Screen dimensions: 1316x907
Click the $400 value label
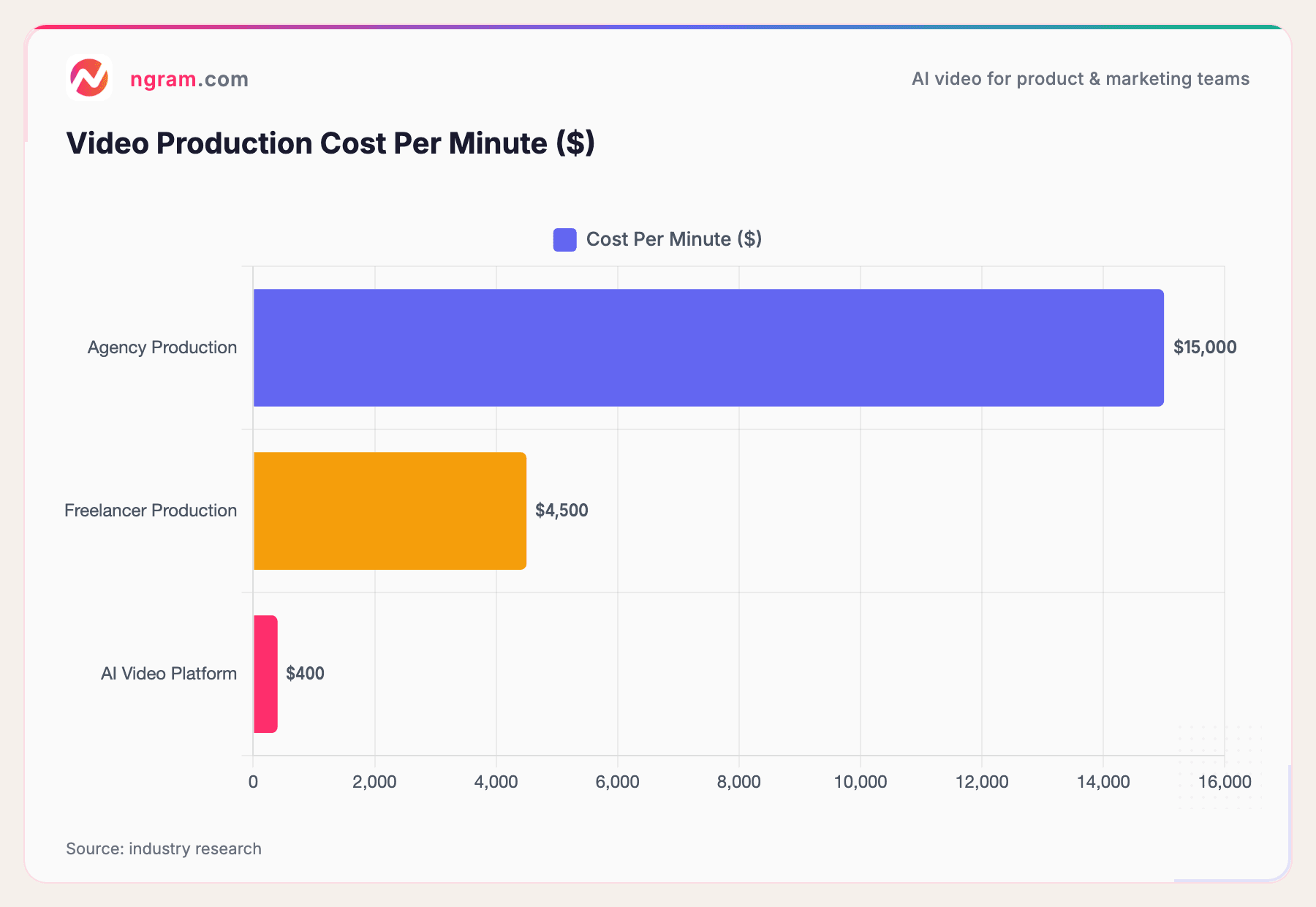pyautogui.click(x=304, y=673)
